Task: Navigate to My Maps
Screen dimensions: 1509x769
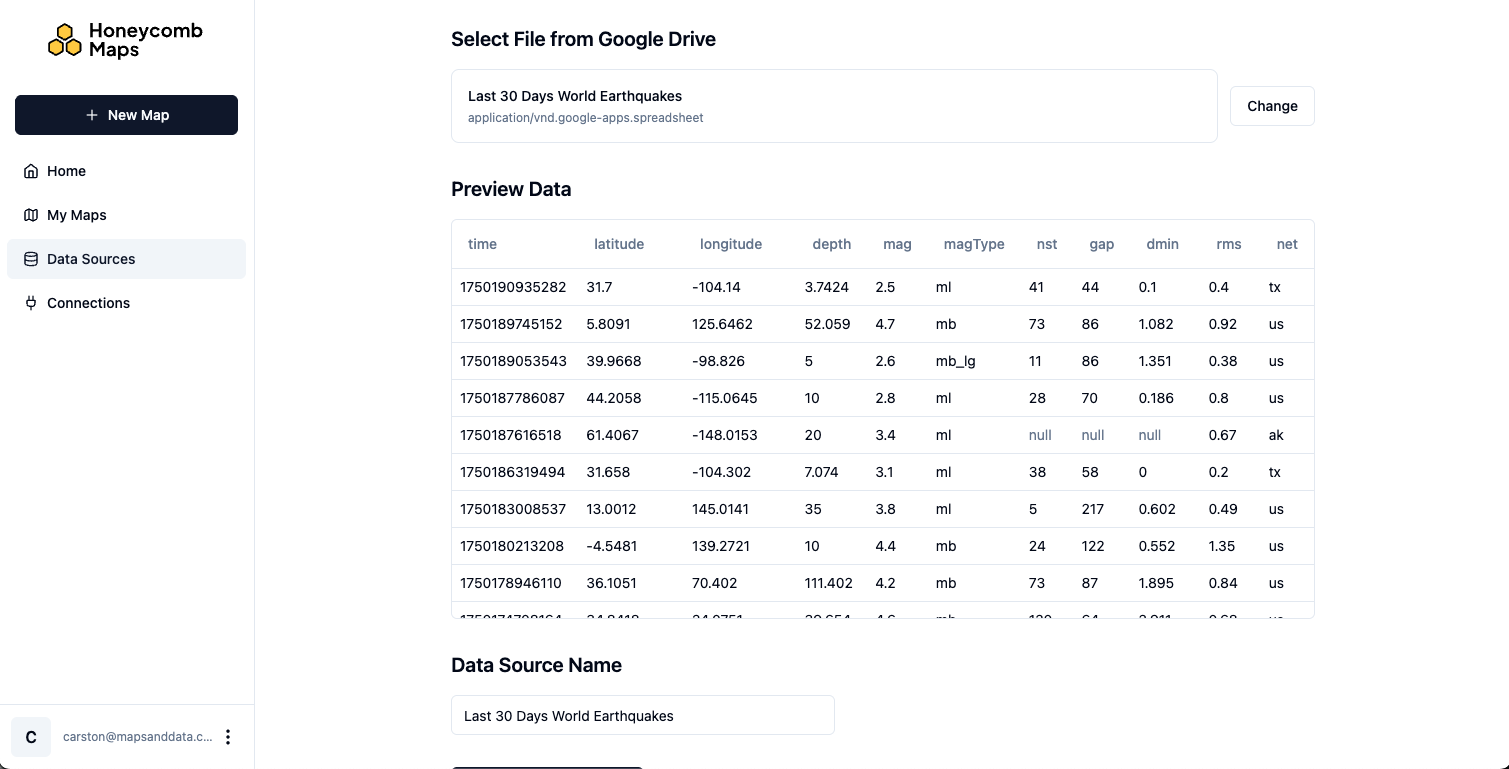Action: point(77,215)
